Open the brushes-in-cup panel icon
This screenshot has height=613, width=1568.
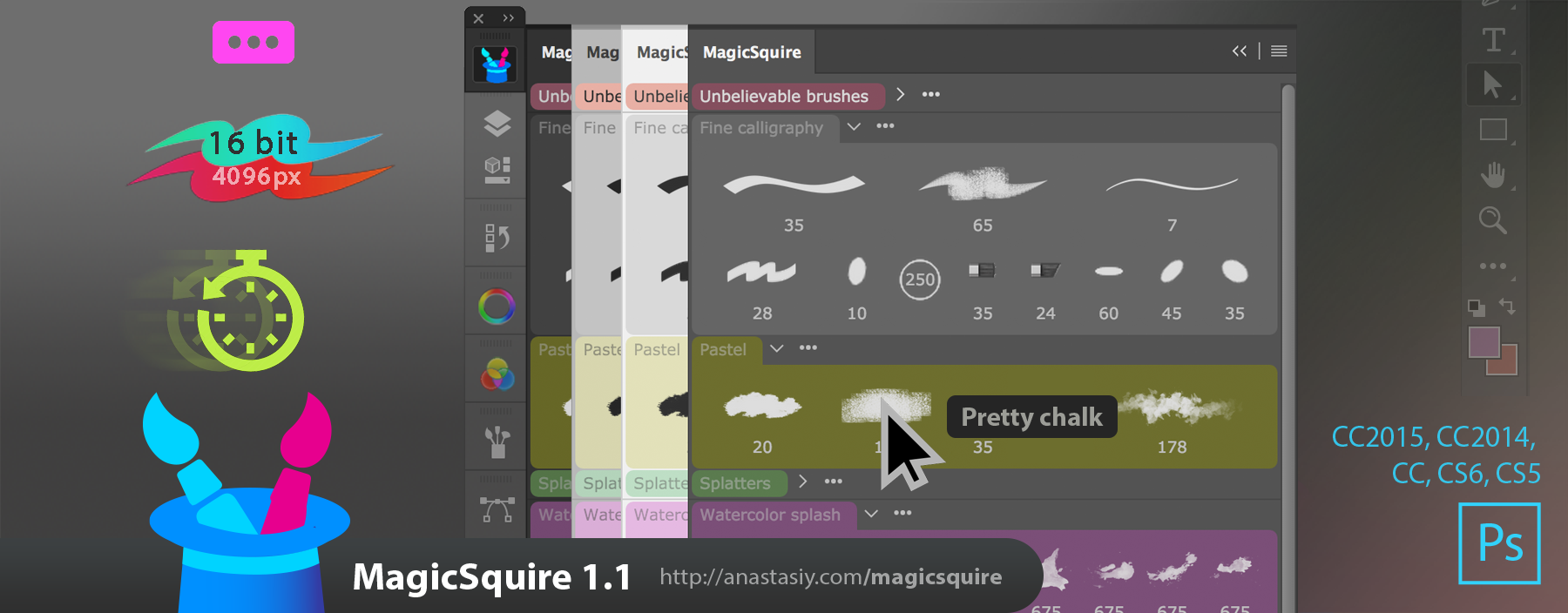(x=497, y=442)
